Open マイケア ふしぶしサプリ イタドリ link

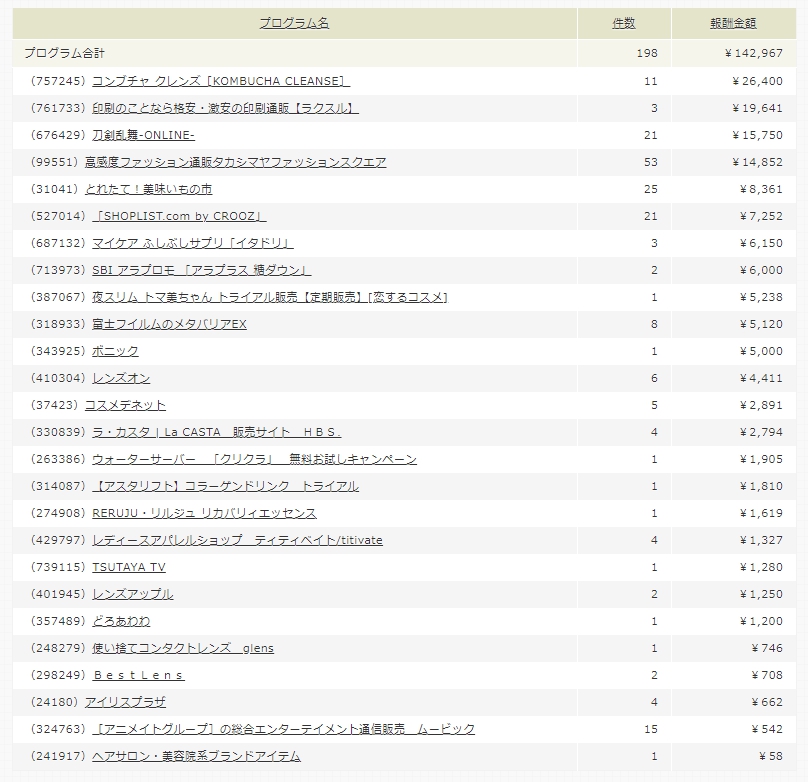[x=193, y=243]
